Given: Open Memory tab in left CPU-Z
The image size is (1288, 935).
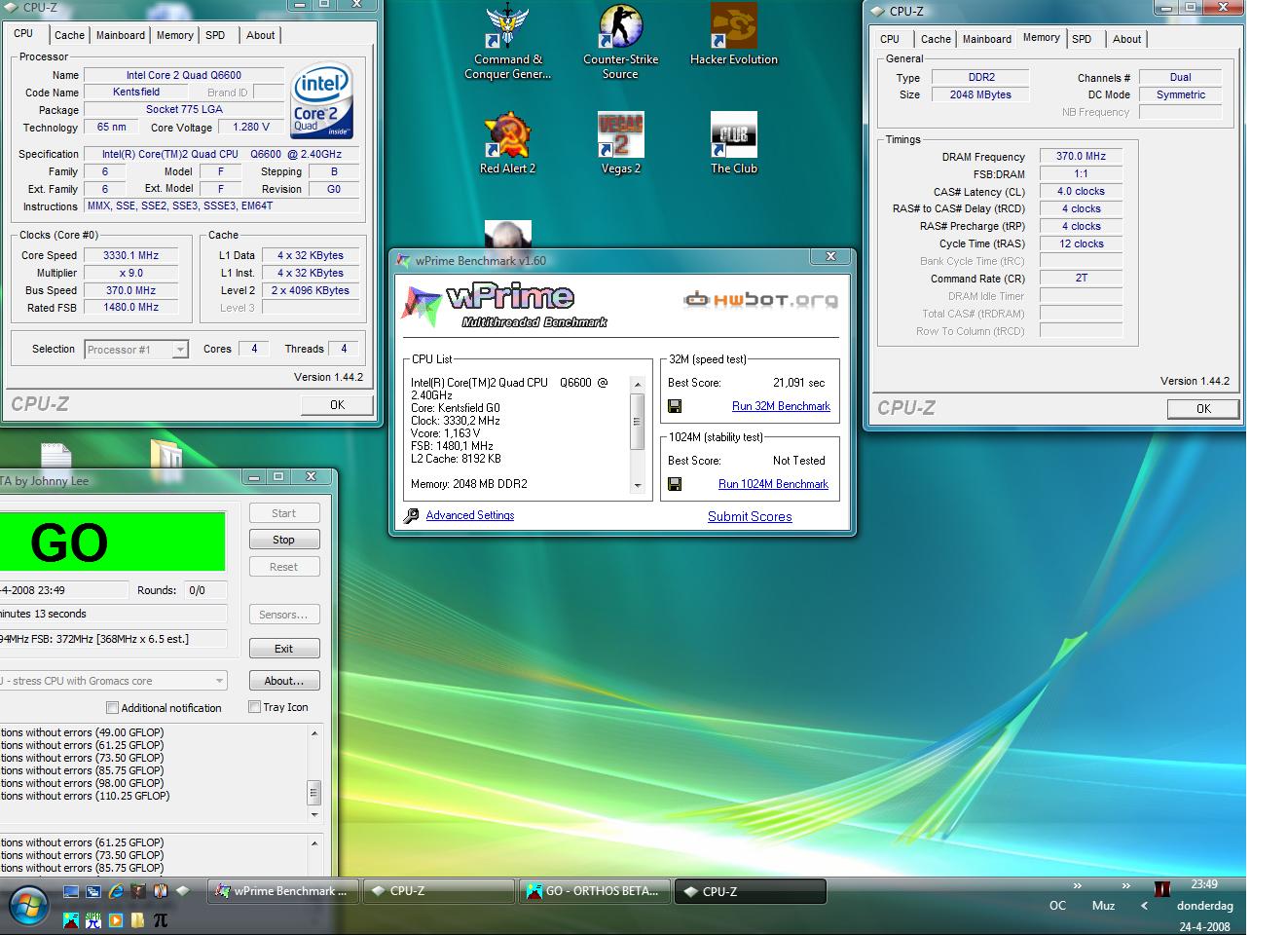Looking at the screenshot, I should pyautogui.click(x=175, y=35).
